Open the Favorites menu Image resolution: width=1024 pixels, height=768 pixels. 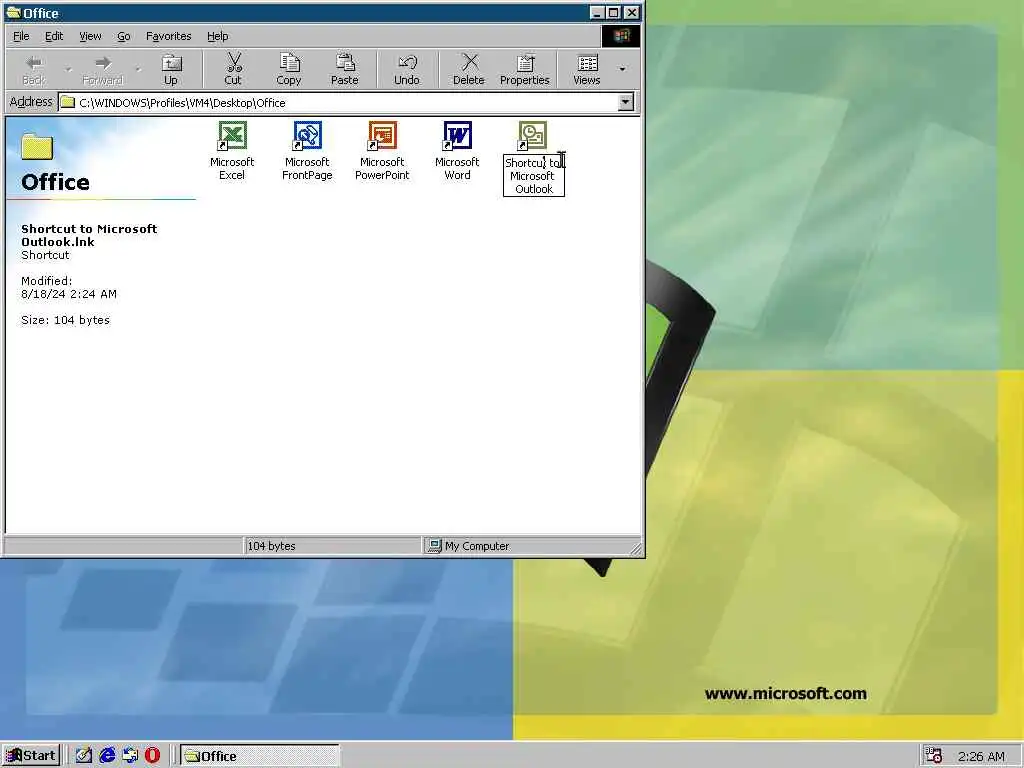click(168, 37)
